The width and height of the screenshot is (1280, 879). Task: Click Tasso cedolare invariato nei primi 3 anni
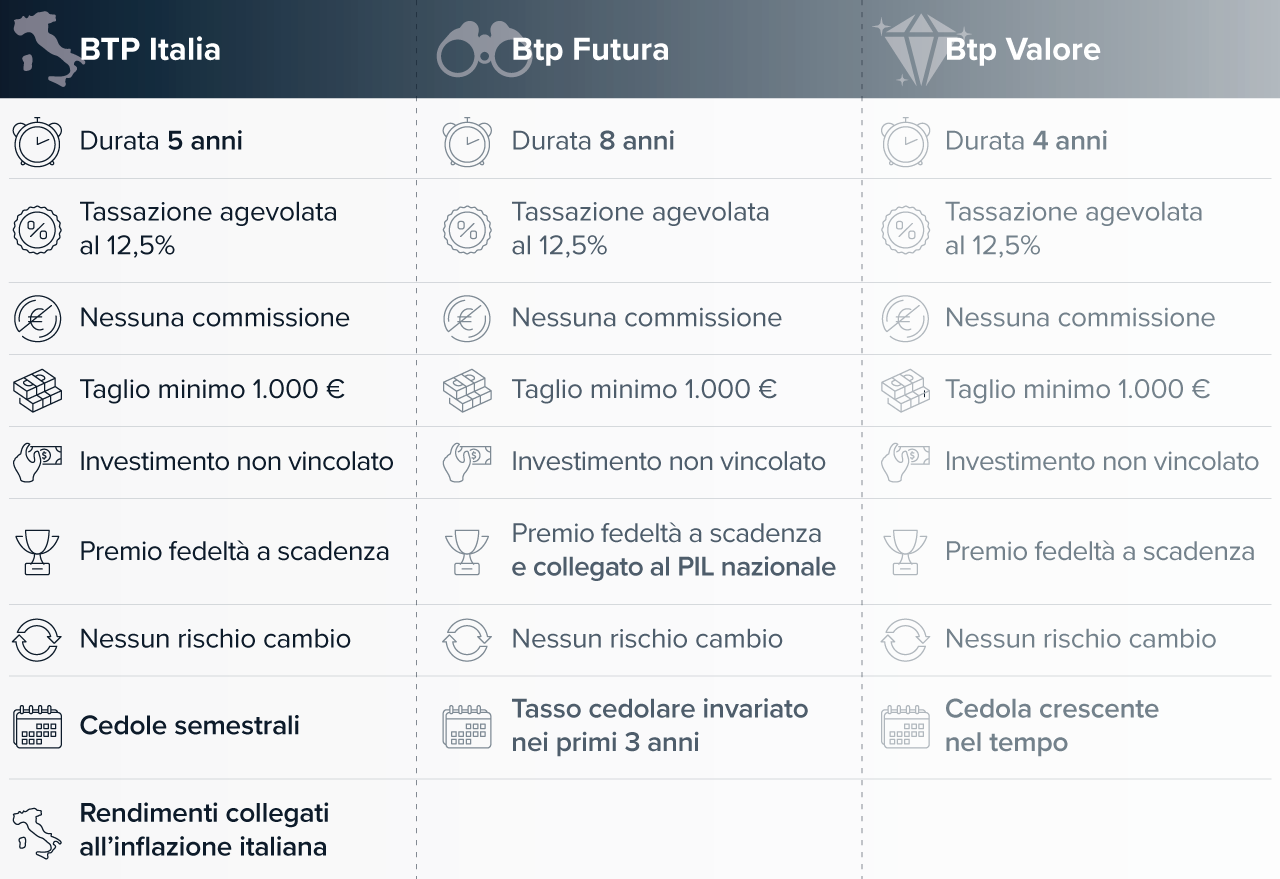tap(660, 726)
